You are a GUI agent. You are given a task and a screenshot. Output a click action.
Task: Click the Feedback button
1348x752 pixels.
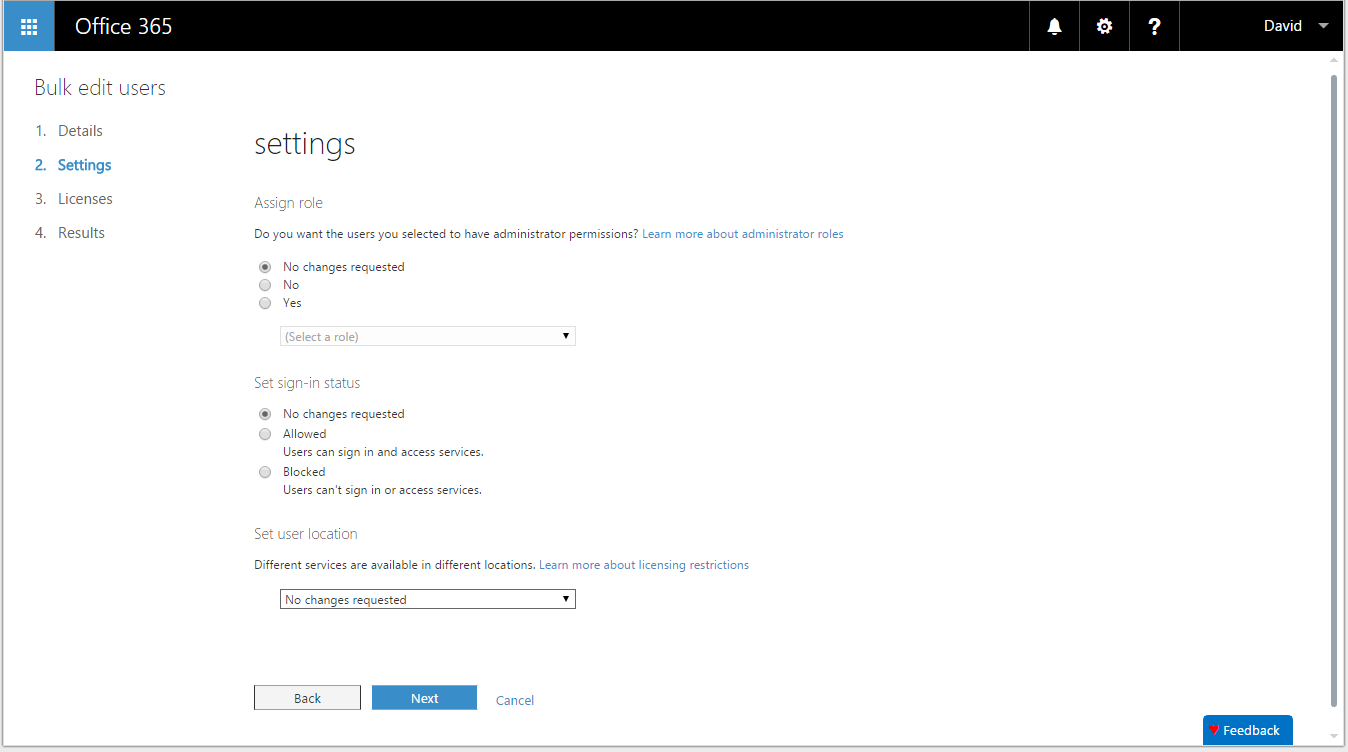point(1247,730)
